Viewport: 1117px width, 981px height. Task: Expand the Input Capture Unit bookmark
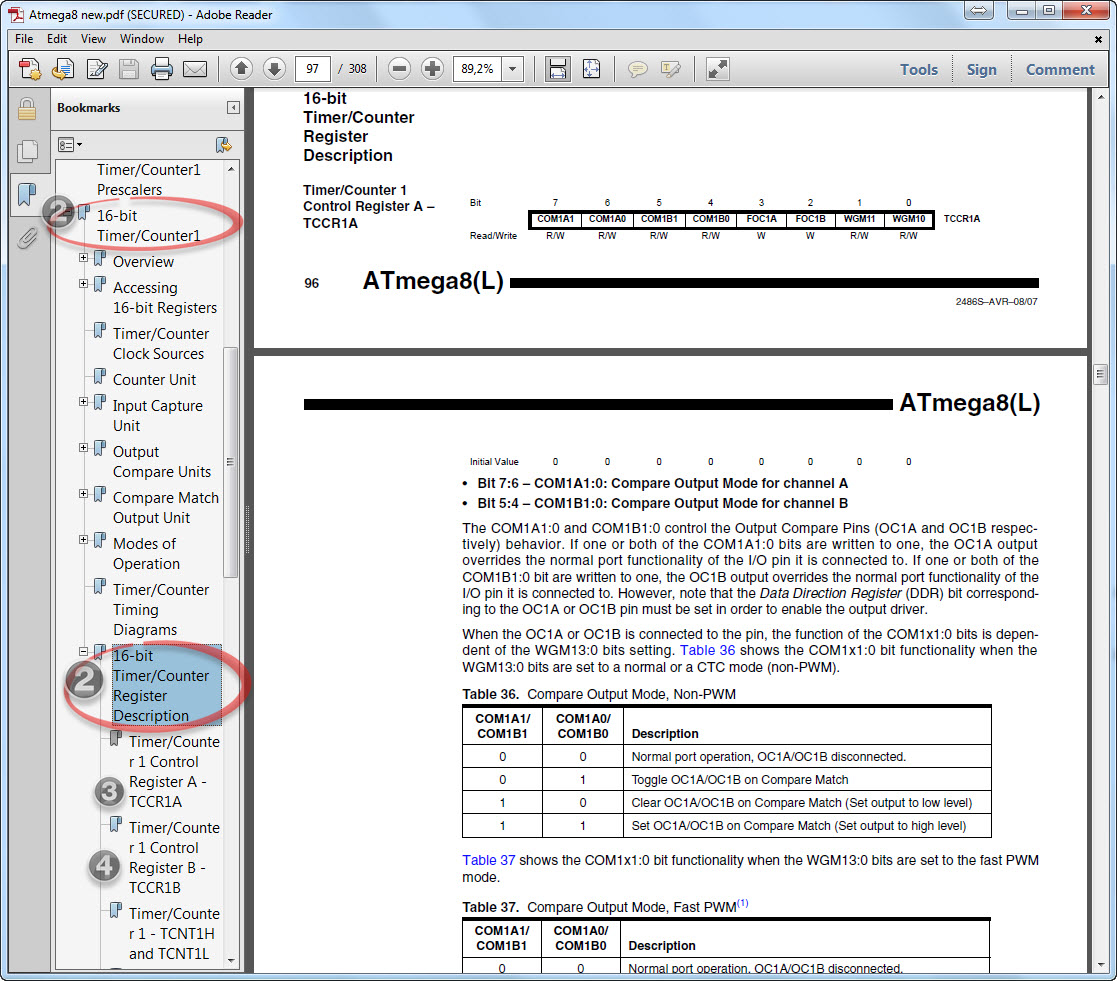[83, 402]
